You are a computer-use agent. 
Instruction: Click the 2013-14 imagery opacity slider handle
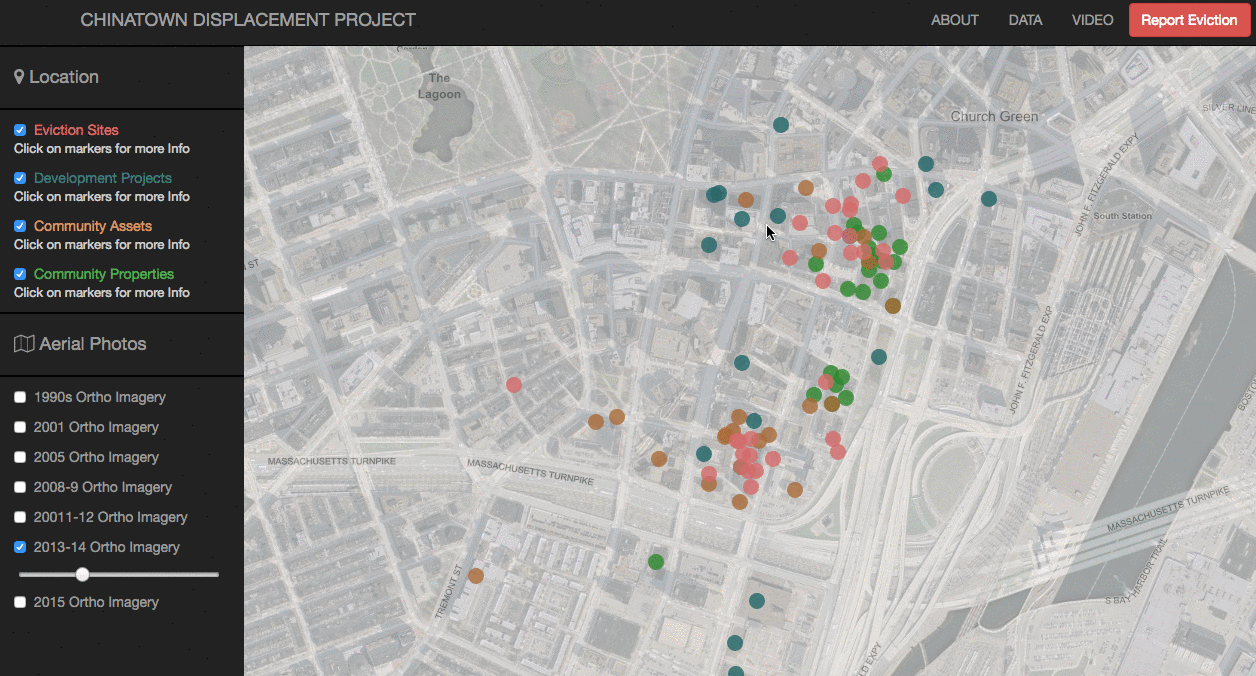tap(83, 574)
